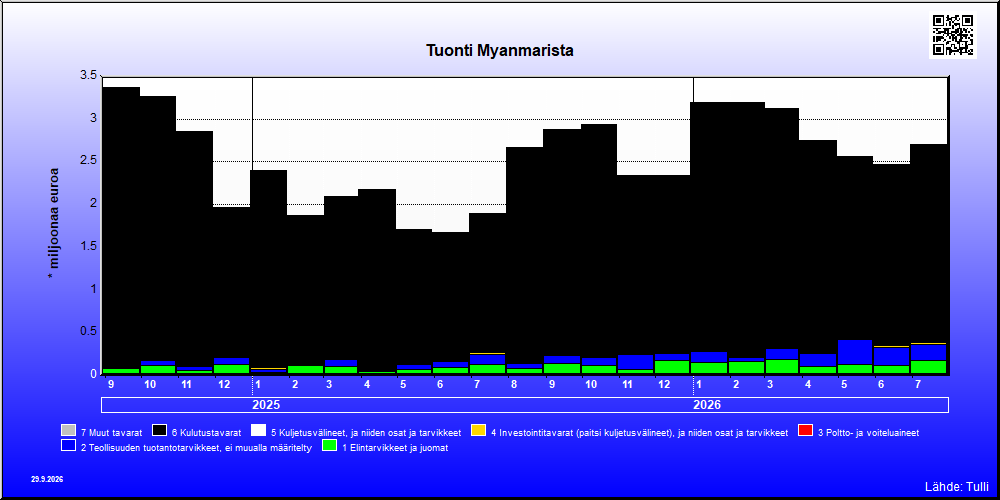Click the y-axis value '3.5'
Viewport: 1000px width, 500px height.
pos(88,75)
